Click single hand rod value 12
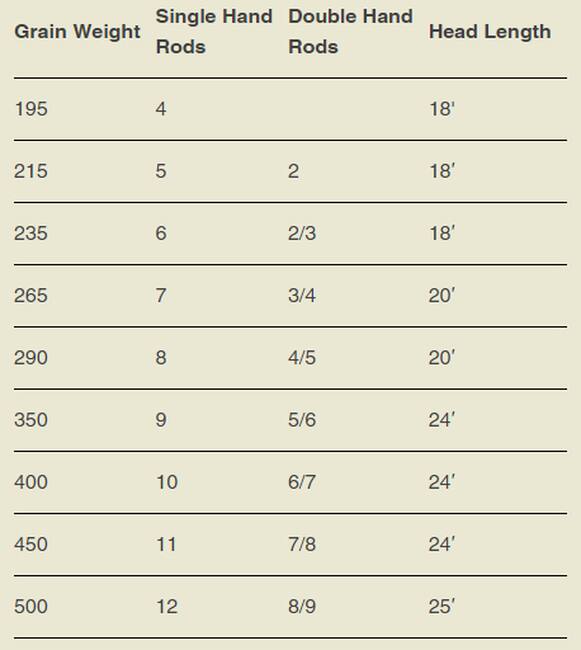Screen dimensions: 581x650 point(167,606)
